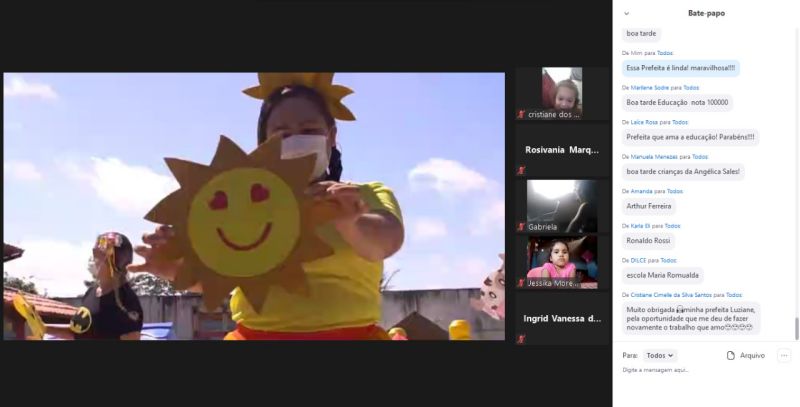Click the chat panel vertical scrollbar
This screenshot has width=800, height=407.
tap(796, 327)
